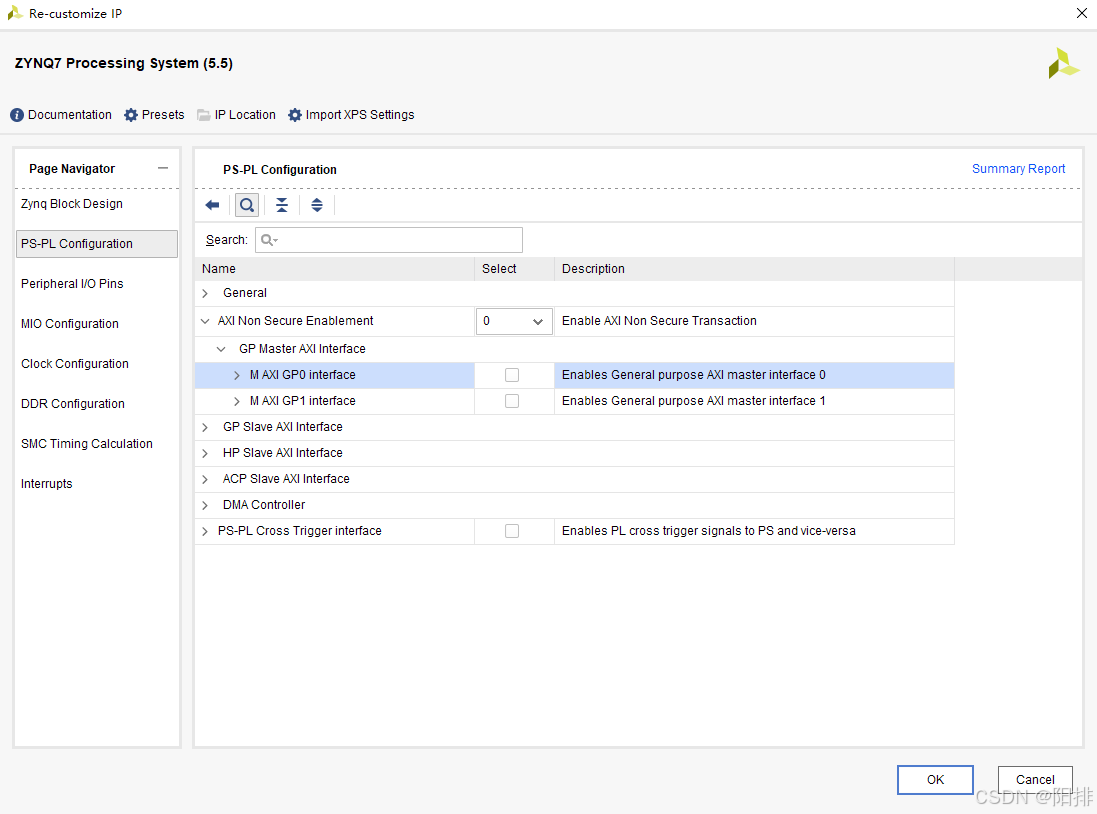The width and height of the screenshot is (1097, 814).
Task: Enable PS-PL Cross Trigger interface checkbox
Action: point(512,531)
